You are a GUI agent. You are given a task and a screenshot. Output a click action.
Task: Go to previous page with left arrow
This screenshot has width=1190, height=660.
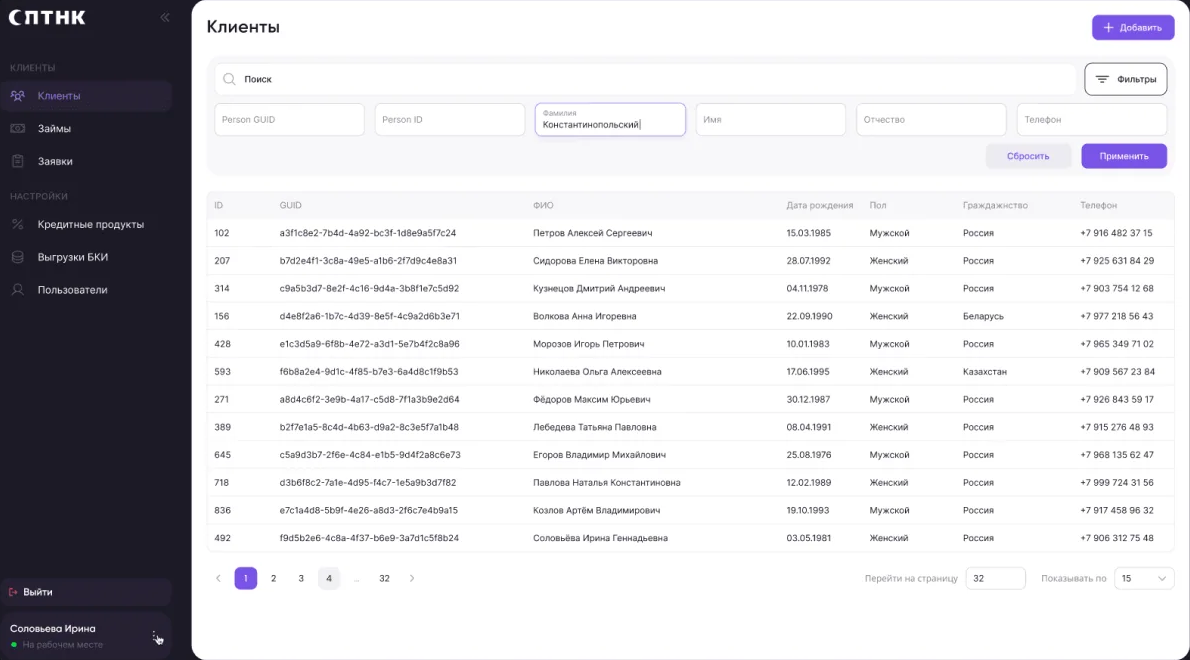click(219, 578)
